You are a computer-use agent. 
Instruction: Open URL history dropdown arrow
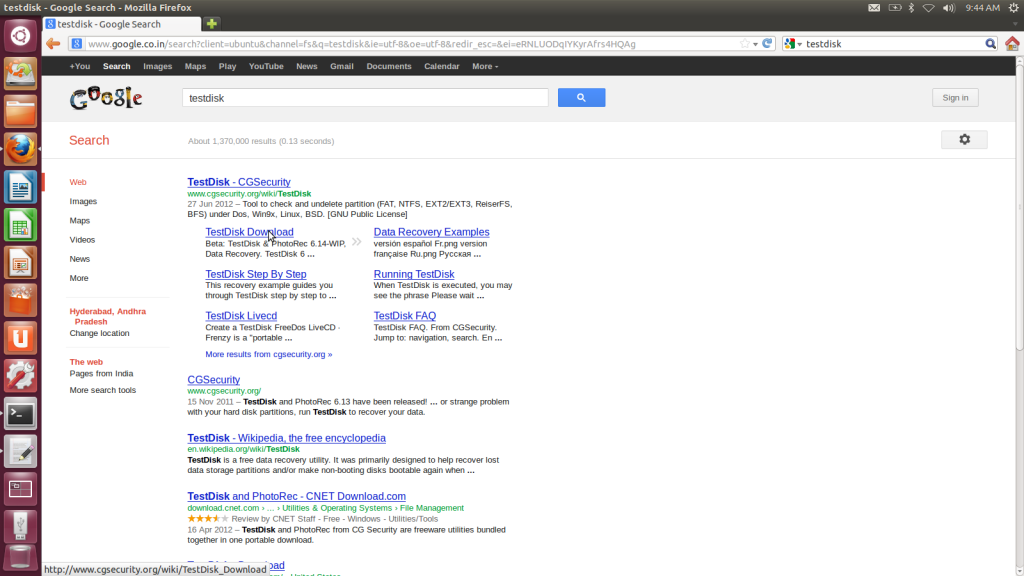coord(756,44)
